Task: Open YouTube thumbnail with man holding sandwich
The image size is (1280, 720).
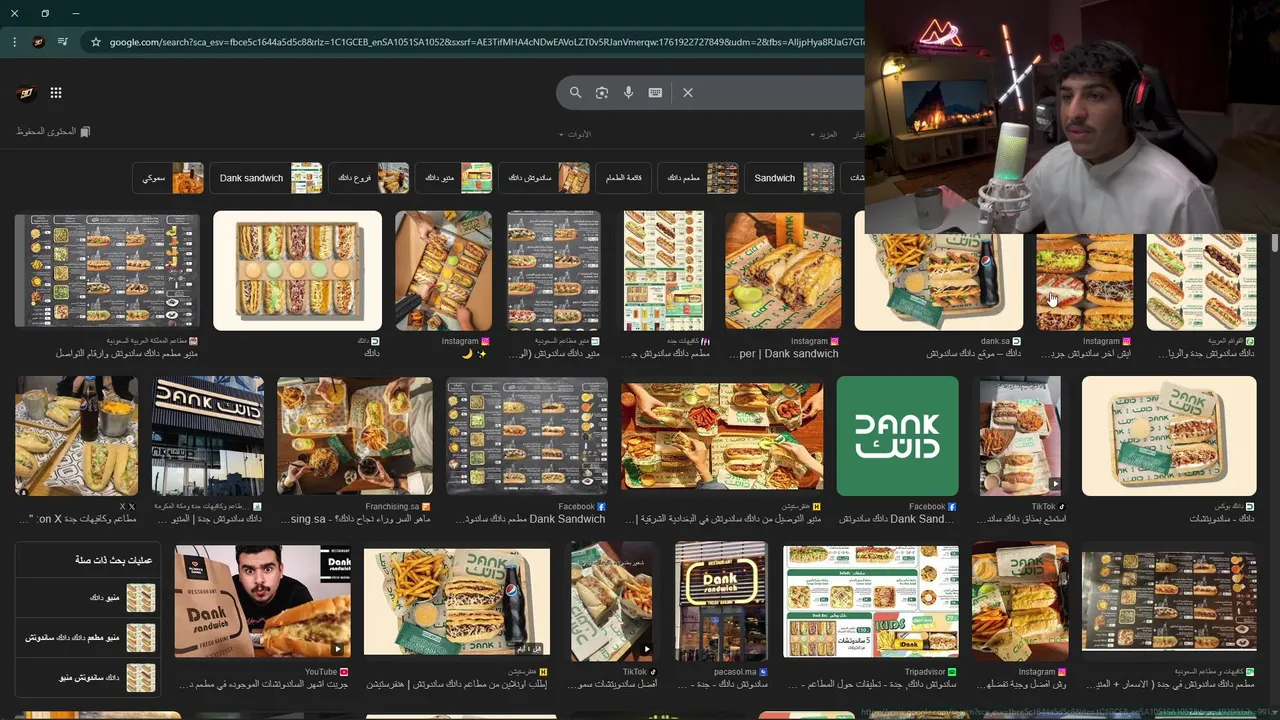Action: [262, 601]
